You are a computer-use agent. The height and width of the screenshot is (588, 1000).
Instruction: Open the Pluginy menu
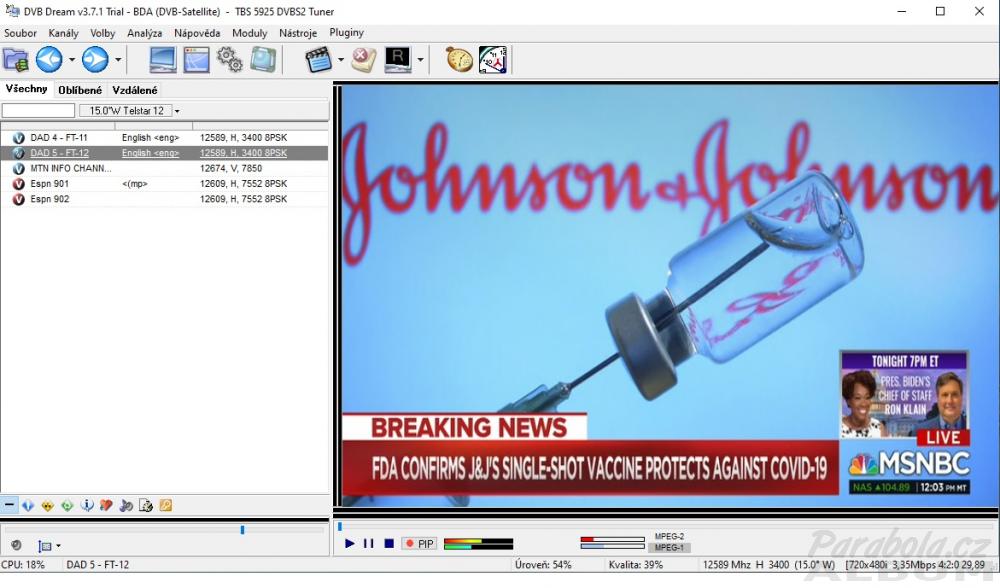pyautogui.click(x=346, y=33)
